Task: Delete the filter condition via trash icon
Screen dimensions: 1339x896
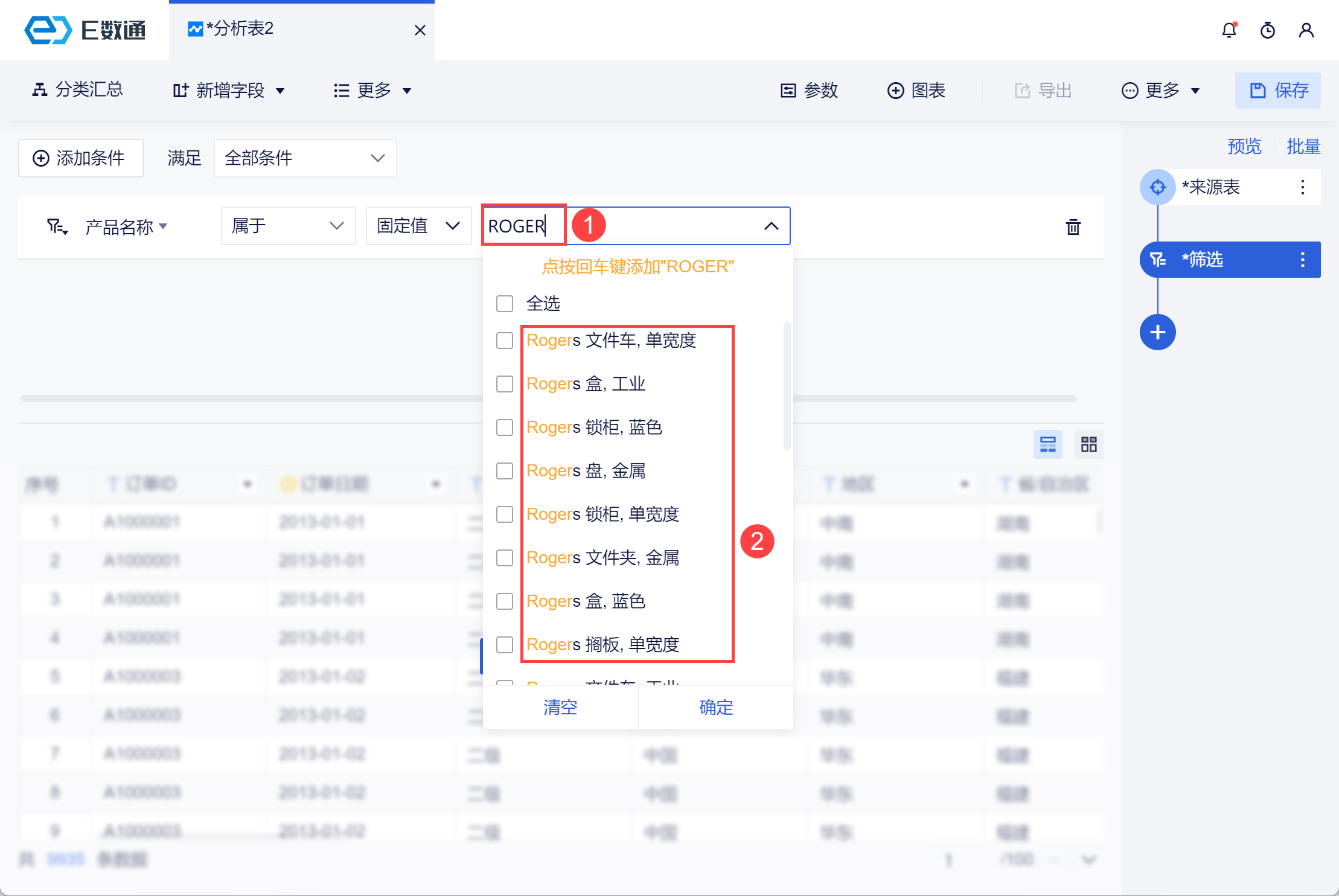Action: [1073, 227]
